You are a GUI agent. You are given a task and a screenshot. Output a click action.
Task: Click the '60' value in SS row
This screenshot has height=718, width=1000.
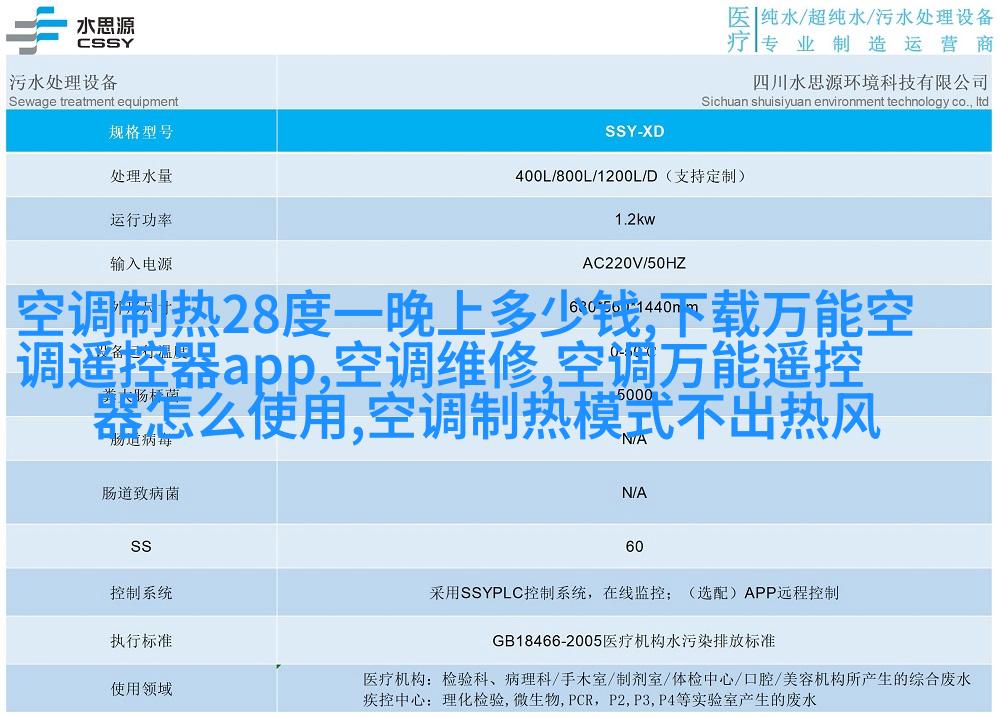tap(635, 546)
